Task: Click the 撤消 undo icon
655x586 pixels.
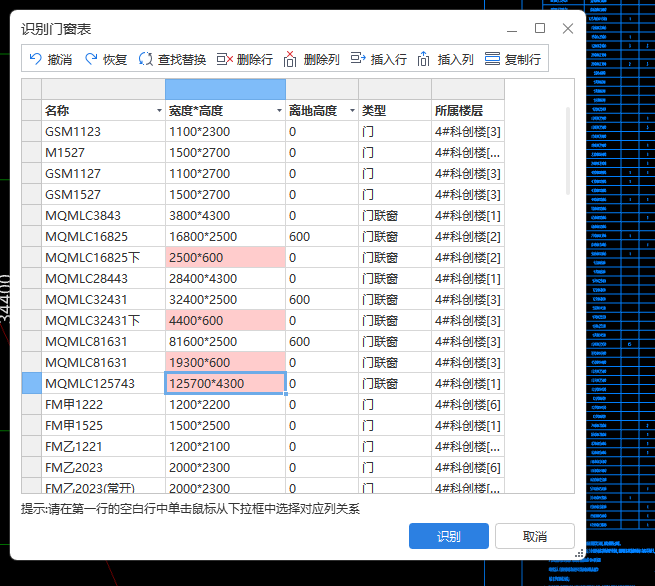Action: [36, 59]
